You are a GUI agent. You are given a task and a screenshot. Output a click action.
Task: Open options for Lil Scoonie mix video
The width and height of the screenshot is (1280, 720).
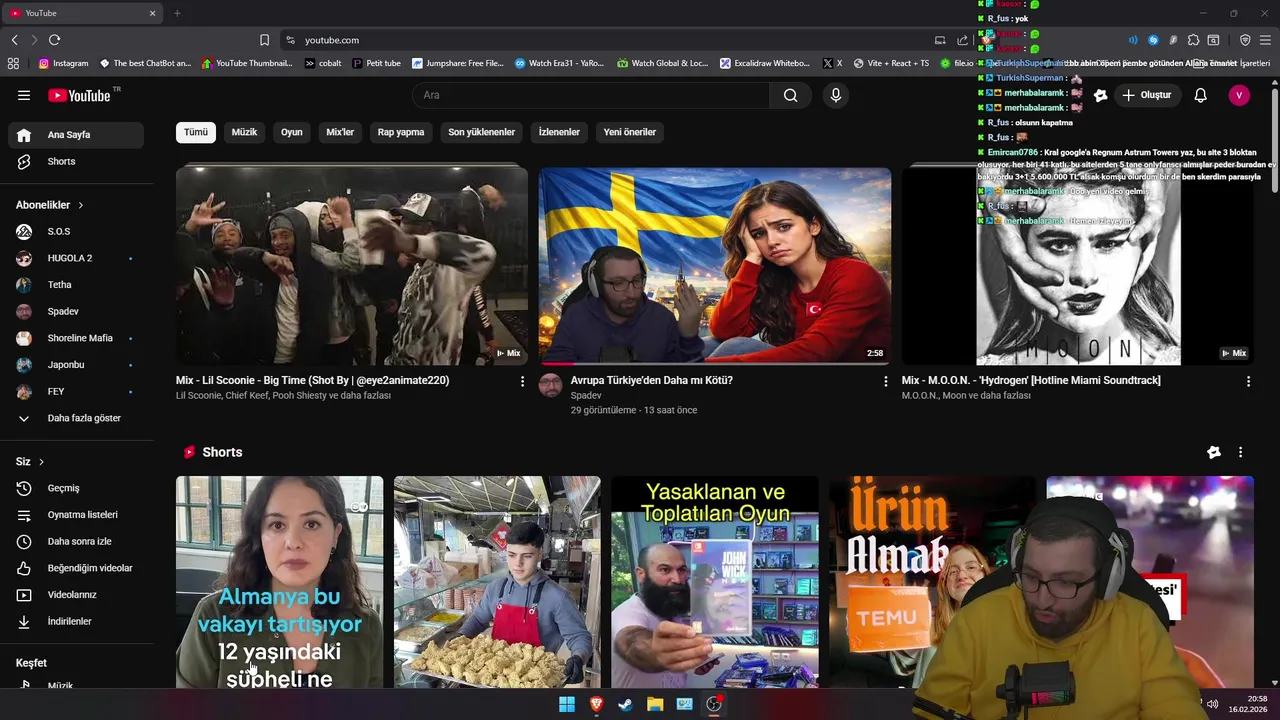pyautogui.click(x=522, y=381)
